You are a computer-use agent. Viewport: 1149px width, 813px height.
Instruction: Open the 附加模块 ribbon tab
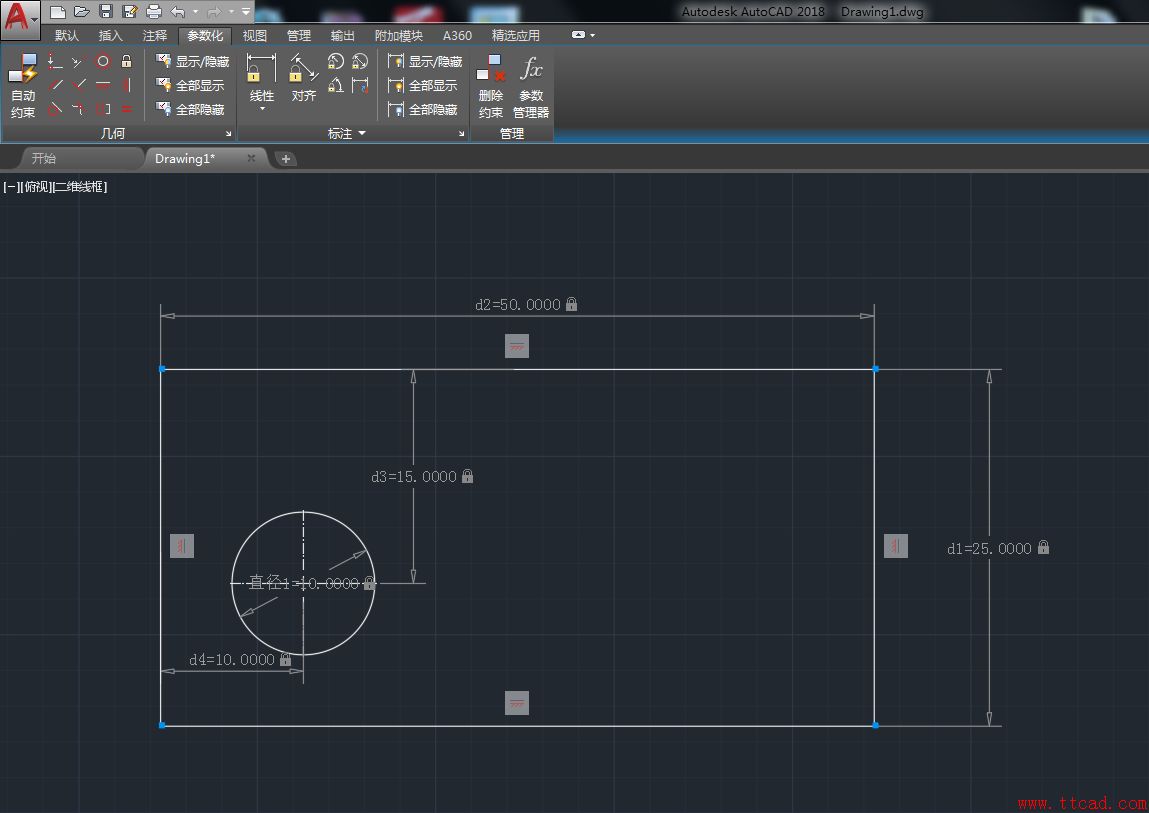tap(399, 35)
